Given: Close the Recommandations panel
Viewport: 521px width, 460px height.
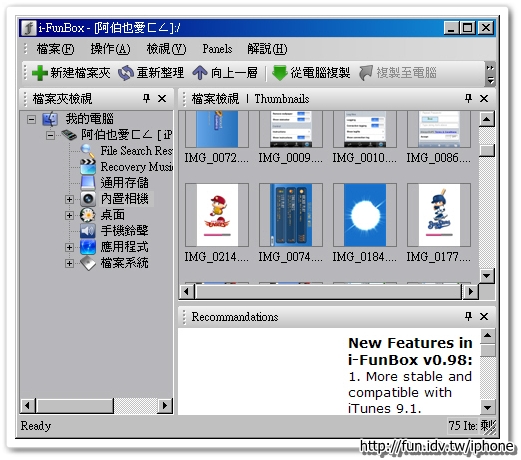Looking at the screenshot, I should click(484, 316).
